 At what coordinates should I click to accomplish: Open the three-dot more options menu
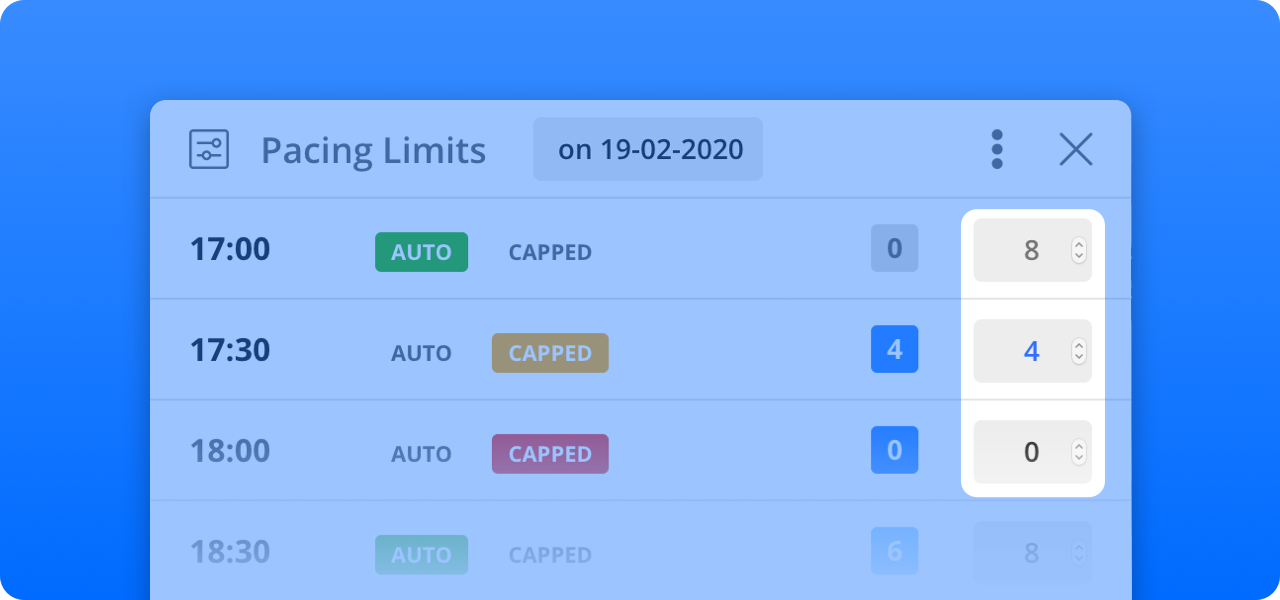point(996,149)
